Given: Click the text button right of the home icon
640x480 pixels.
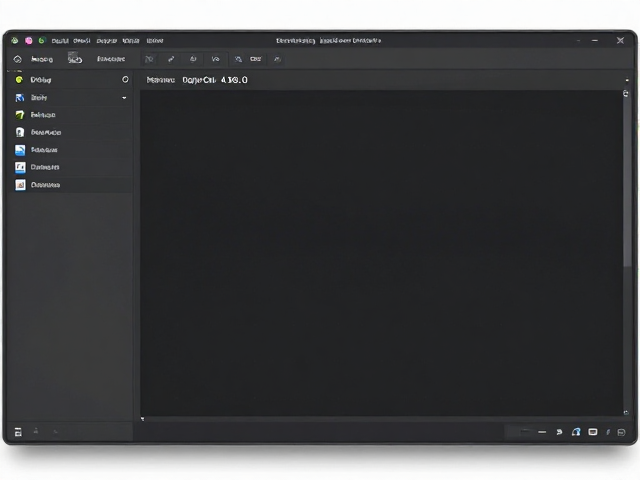Looking at the screenshot, I should tap(42, 59).
